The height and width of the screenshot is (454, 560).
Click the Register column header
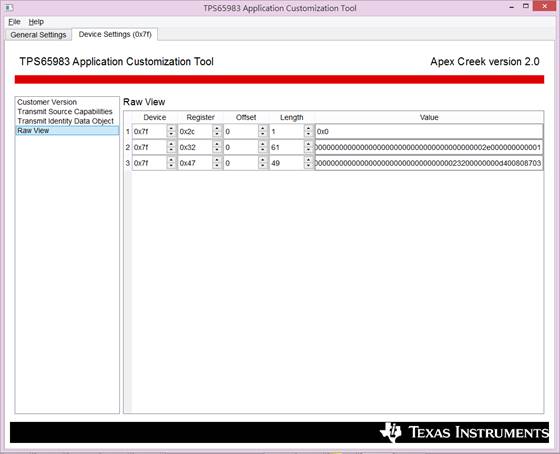(200, 117)
